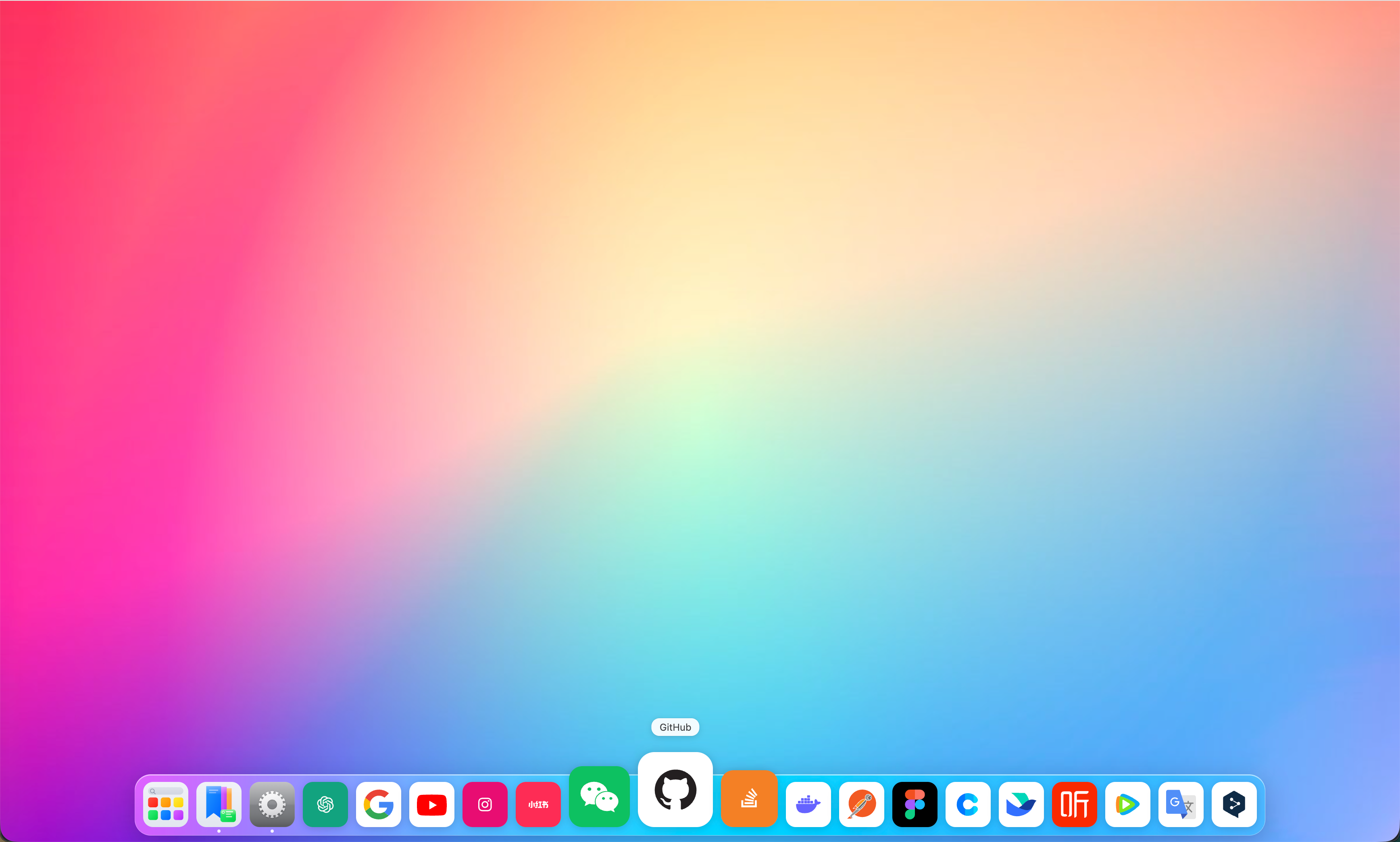Launch Instagram
This screenshot has width=1400, height=842.
pyautogui.click(x=484, y=804)
